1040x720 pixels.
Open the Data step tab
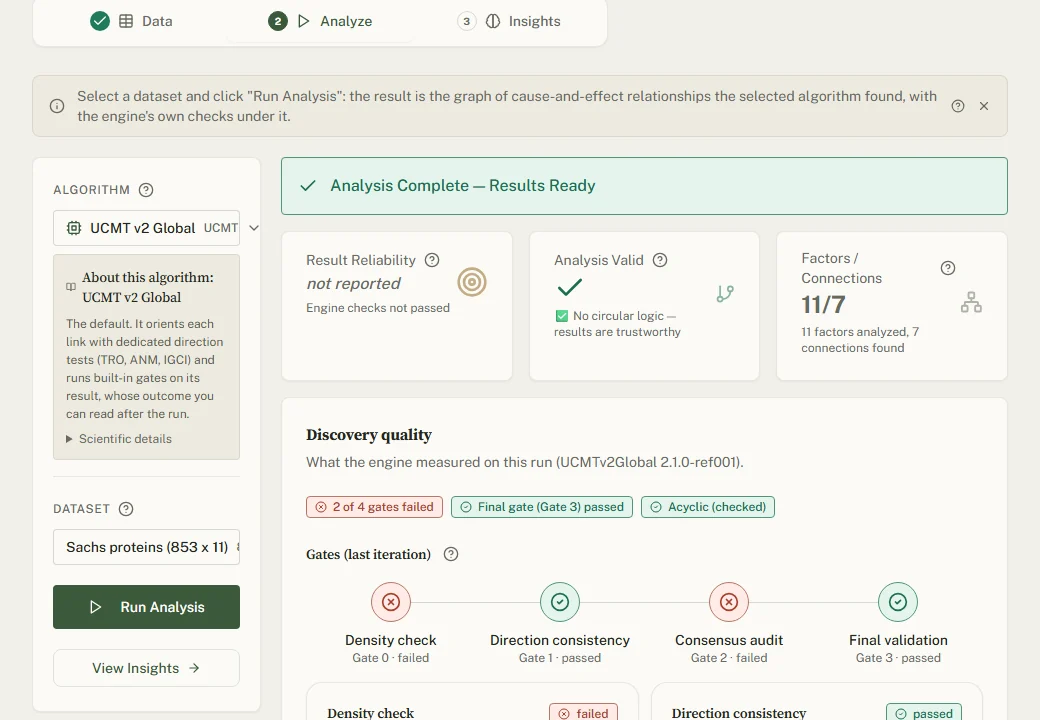[x=131, y=21]
